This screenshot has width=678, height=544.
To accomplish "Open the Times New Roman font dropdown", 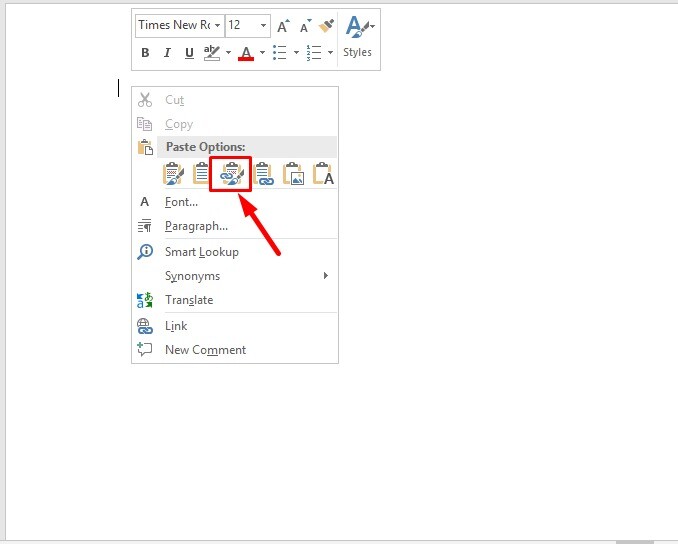I will (x=217, y=26).
